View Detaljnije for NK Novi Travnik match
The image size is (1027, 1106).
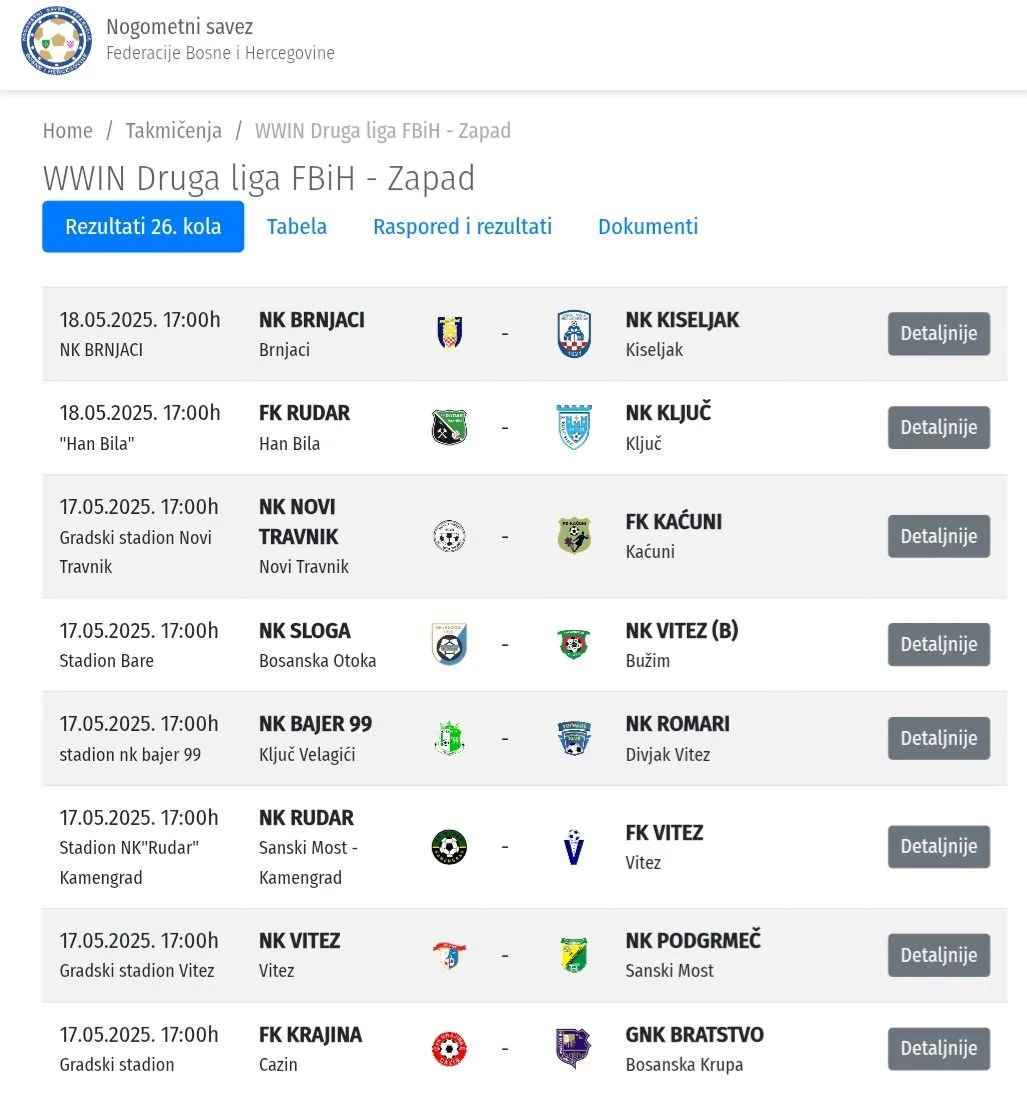[x=939, y=536]
